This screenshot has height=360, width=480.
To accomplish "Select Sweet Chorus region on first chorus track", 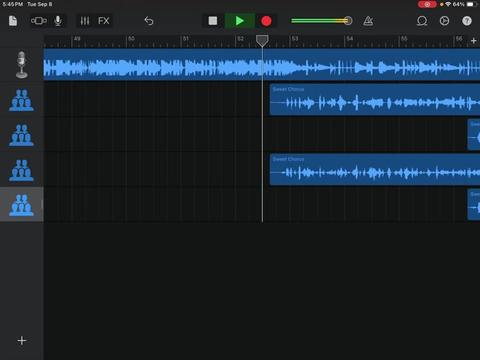I will pyautogui.click(x=375, y=99).
